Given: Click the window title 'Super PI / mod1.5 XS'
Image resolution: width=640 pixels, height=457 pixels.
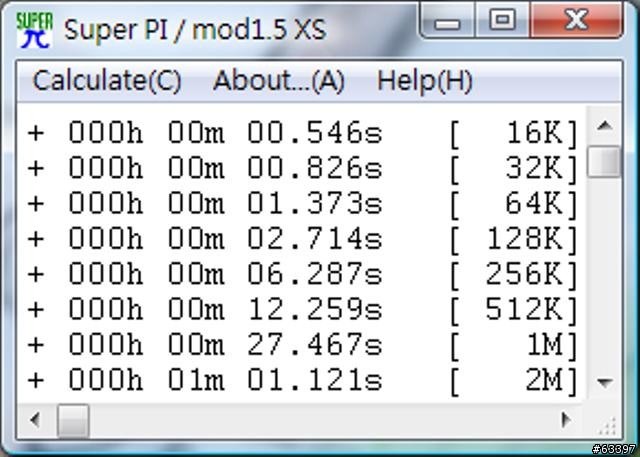Looking at the screenshot, I should pyautogui.click(x=195, y=30).
